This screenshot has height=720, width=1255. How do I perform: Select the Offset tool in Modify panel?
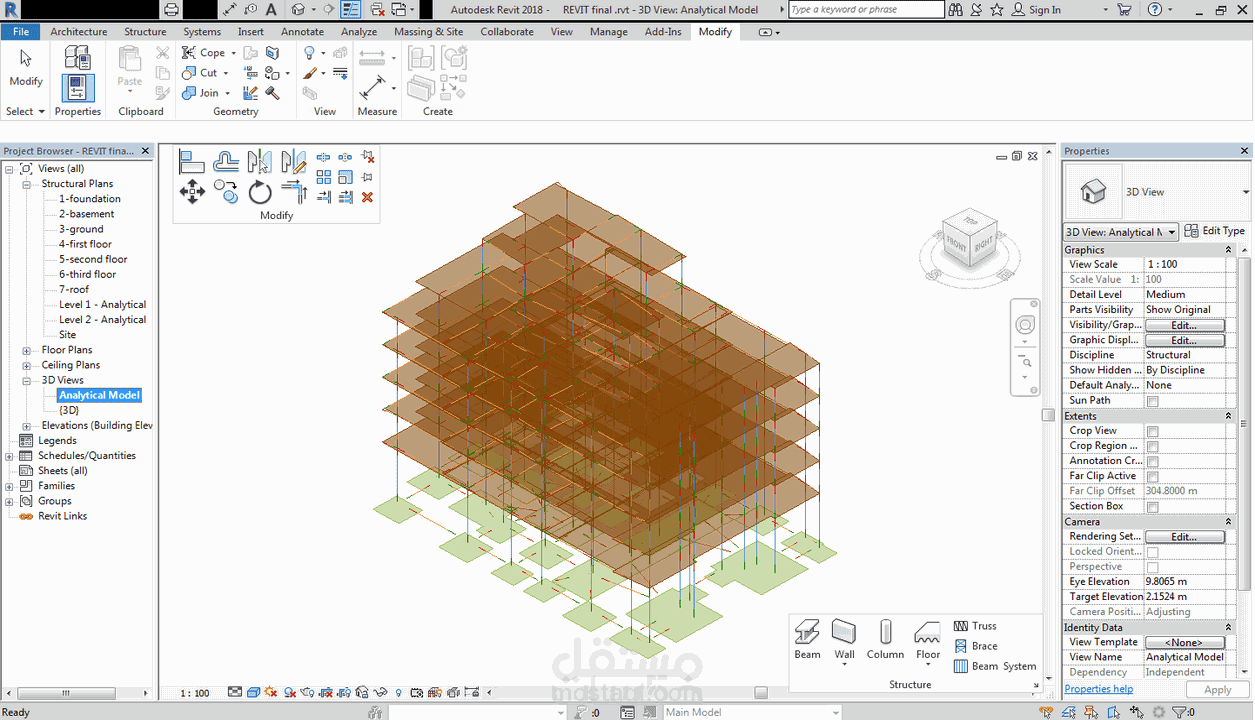coord(226,162)
